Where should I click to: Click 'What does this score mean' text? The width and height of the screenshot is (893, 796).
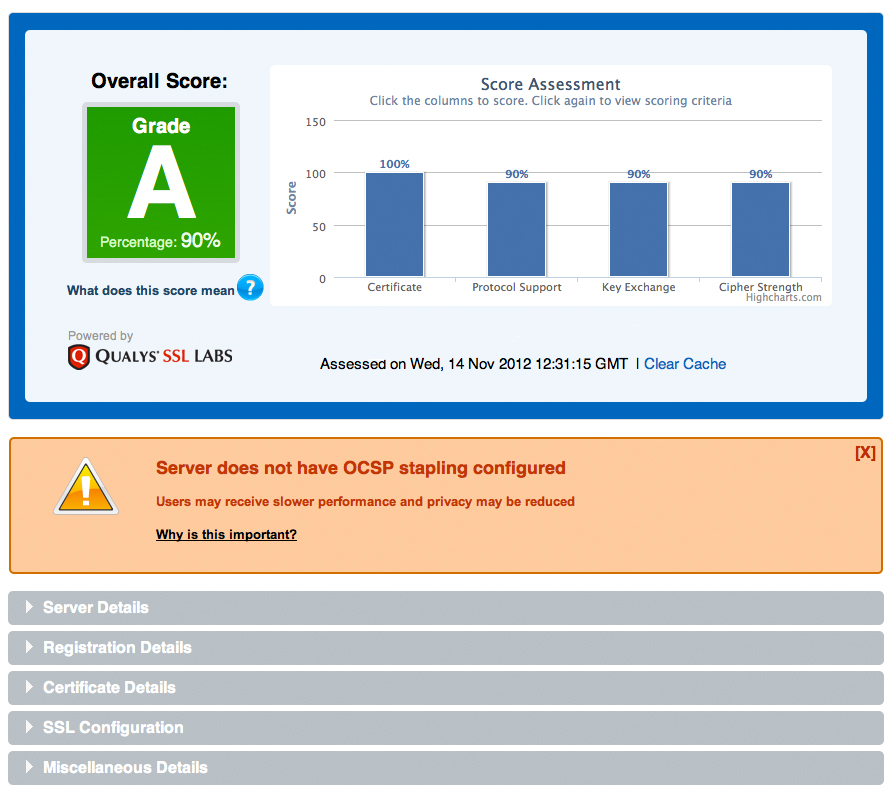[x=150, y=291]
